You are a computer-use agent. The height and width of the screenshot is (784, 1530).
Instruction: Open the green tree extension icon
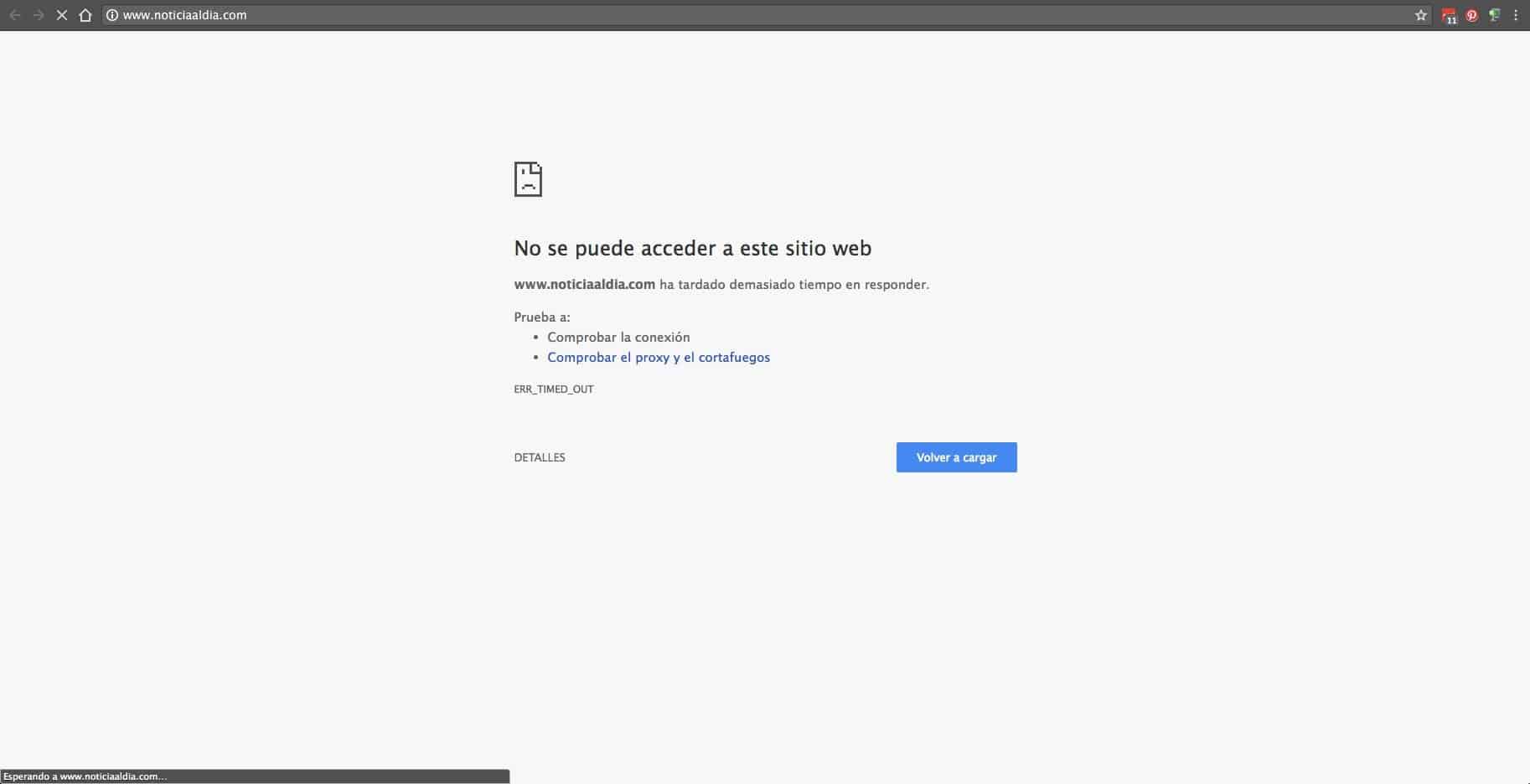point(1494,15)
